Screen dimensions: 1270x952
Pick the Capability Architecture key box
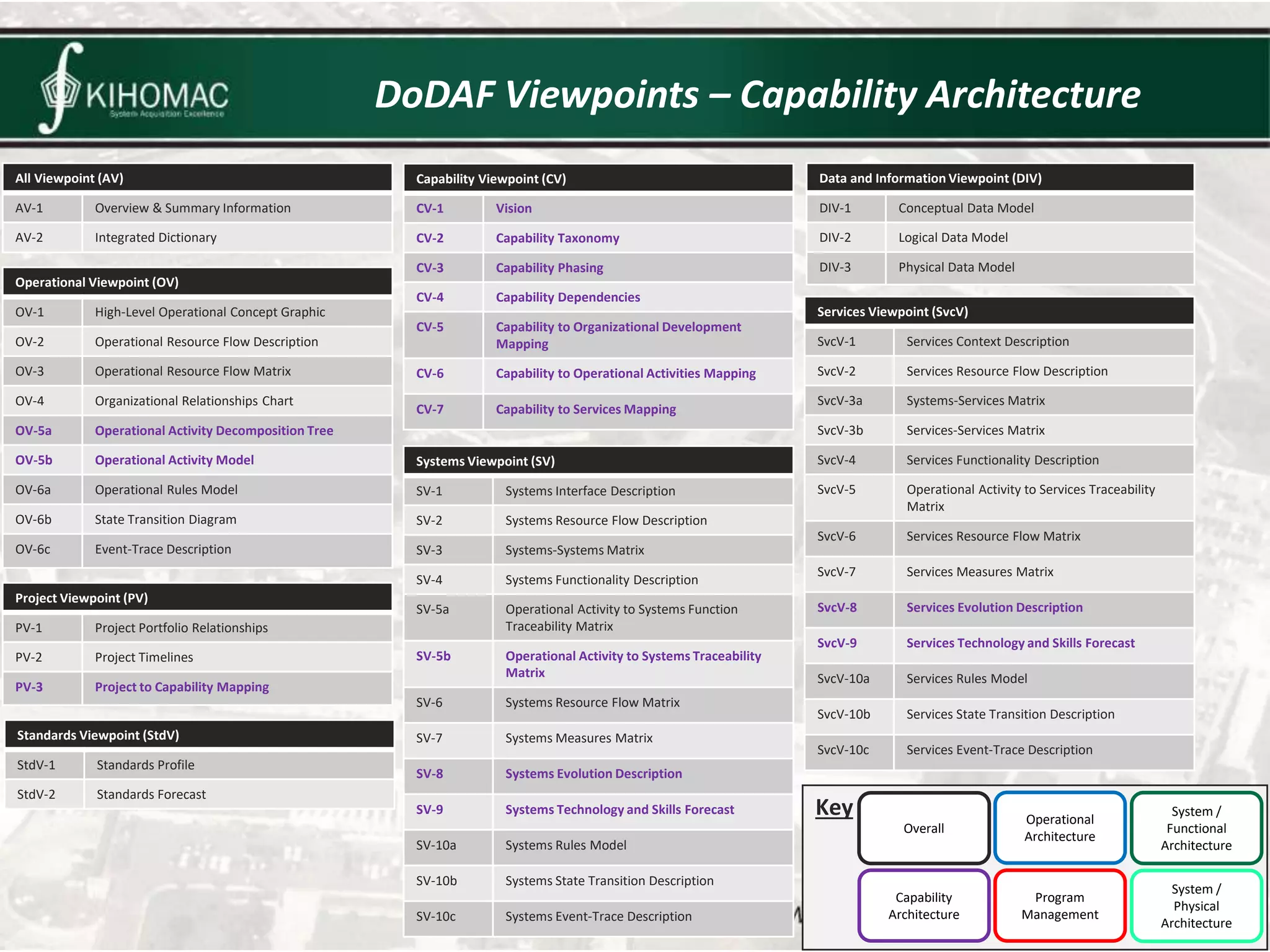pyautogui.click(x=923, y=906)
